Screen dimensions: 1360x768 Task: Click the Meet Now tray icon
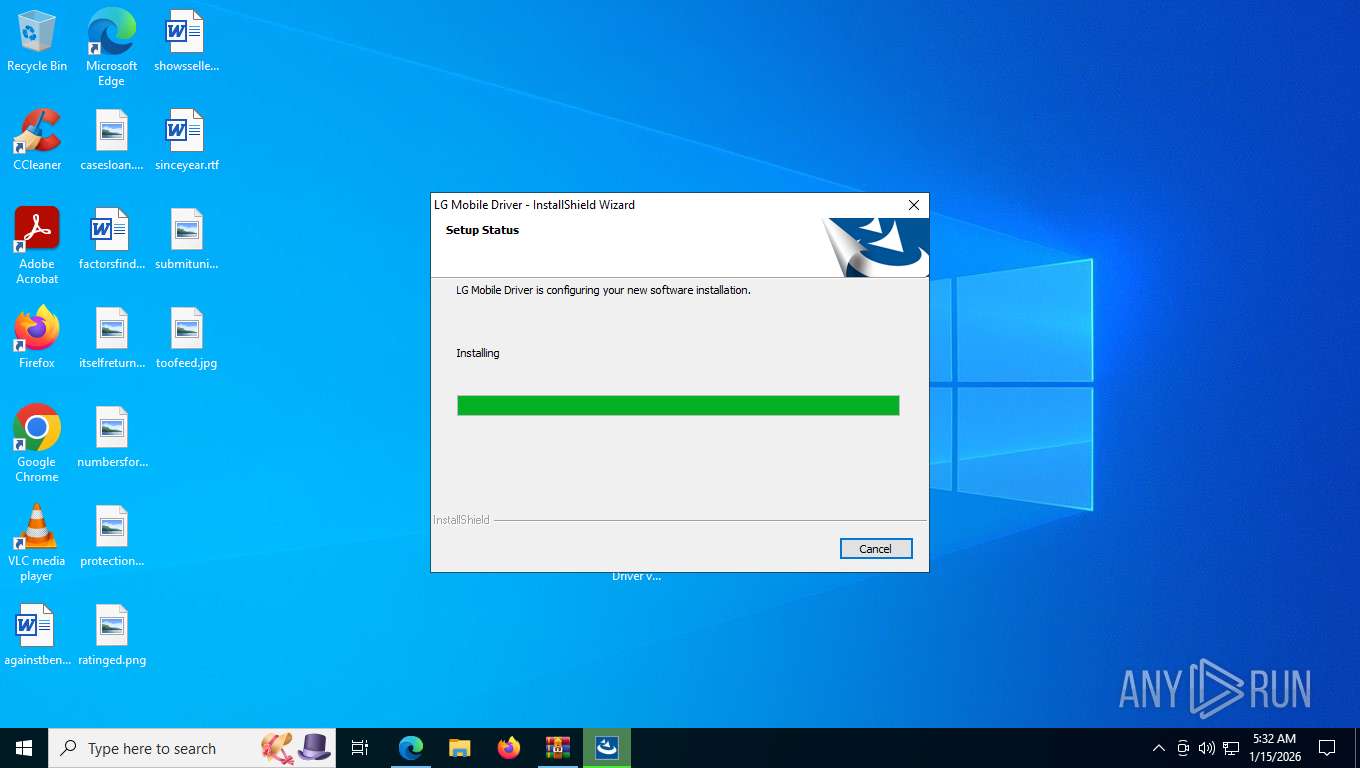(x=1183, y=748)
